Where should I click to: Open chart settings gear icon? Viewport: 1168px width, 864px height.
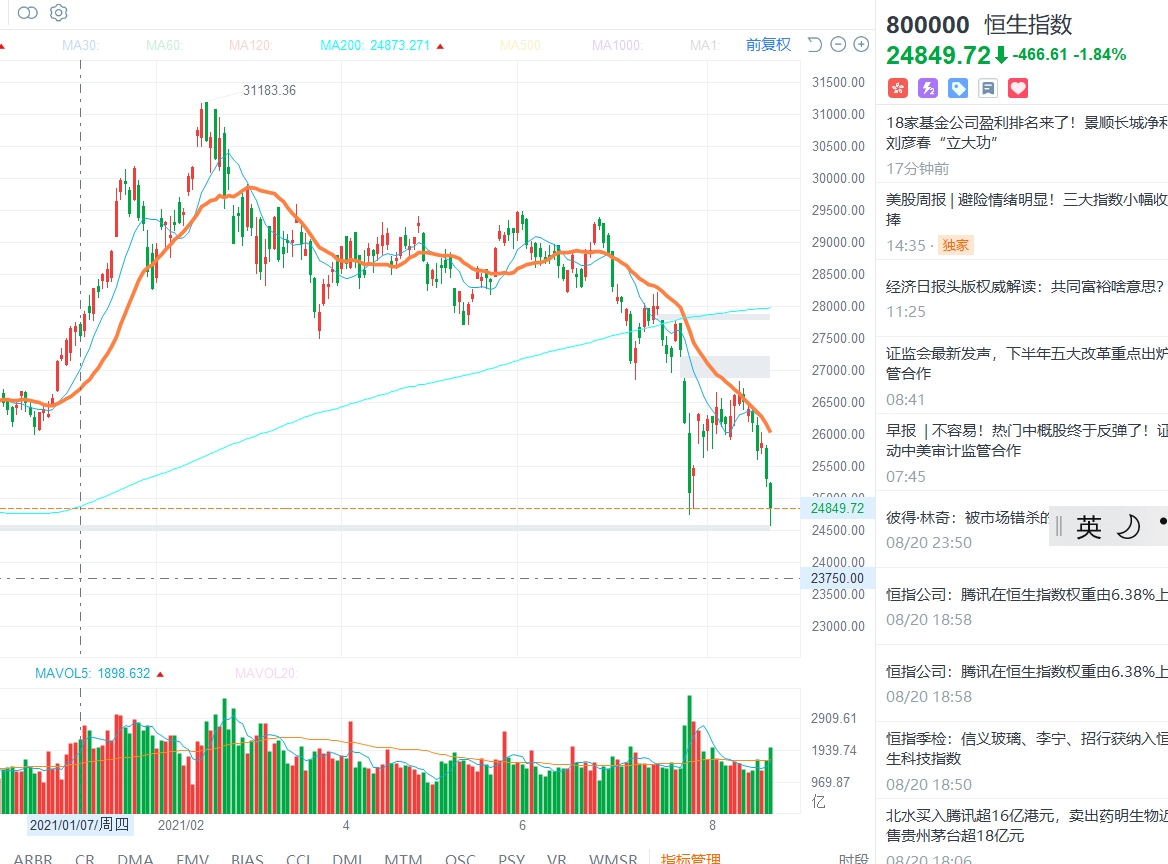(58, 13)
